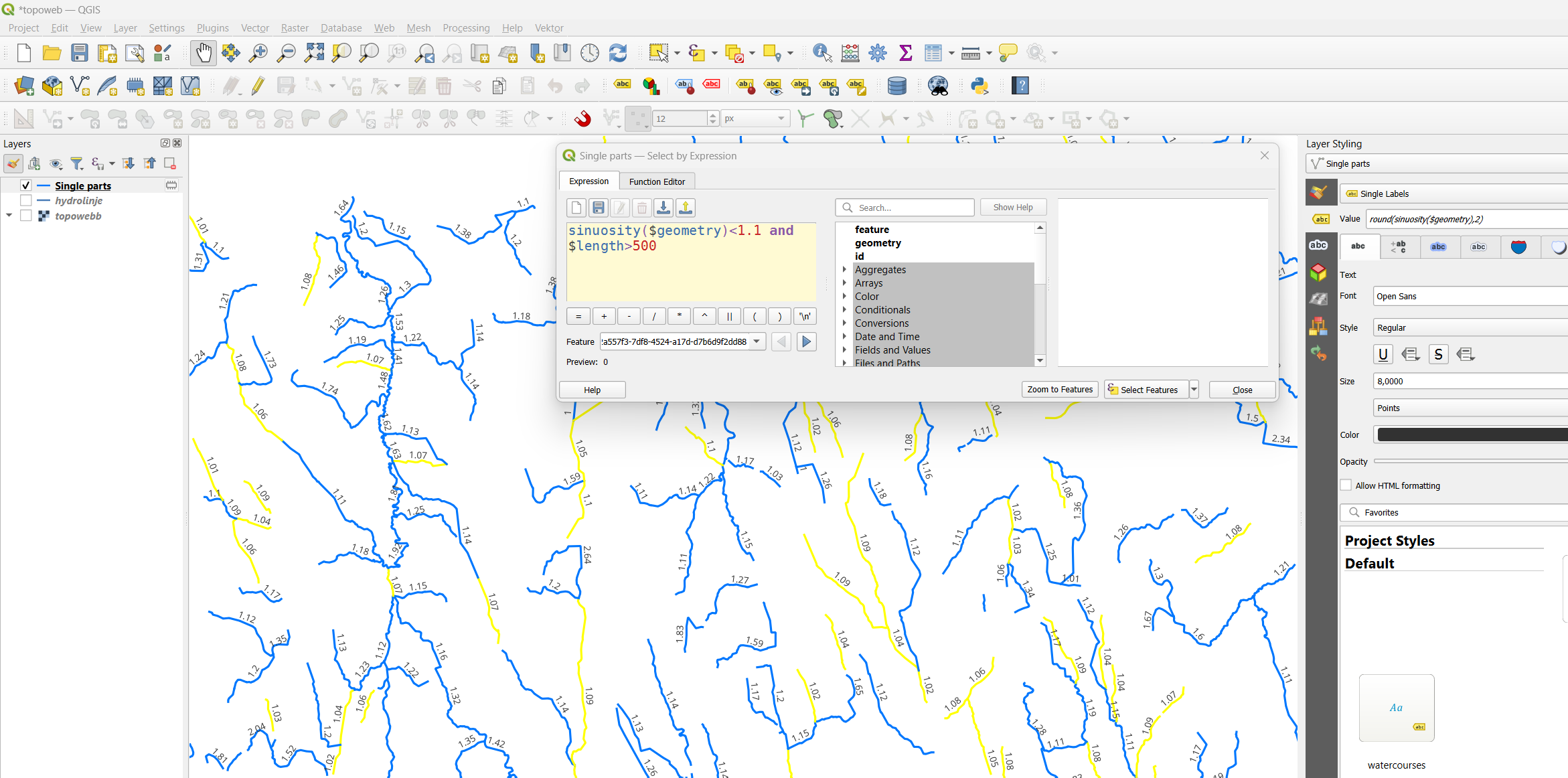Open the Processing menu

click(466, 27)
